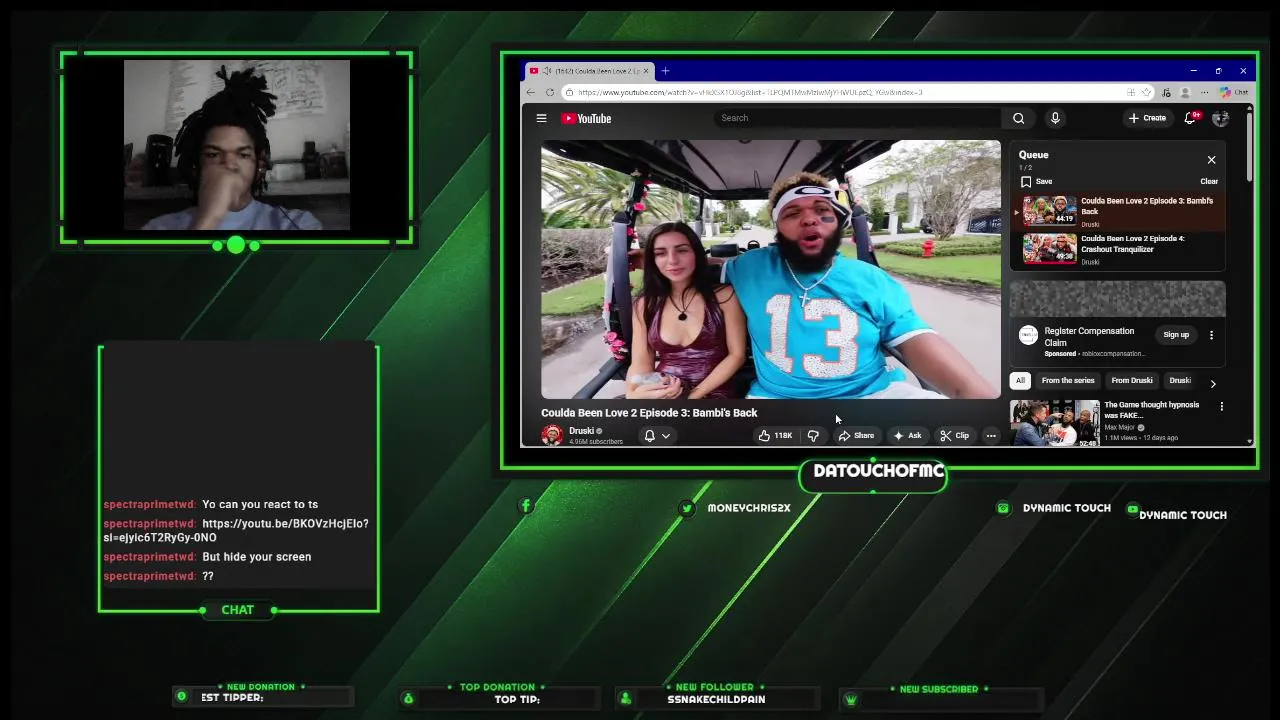Start voice search with the microphone icon

pyautogui.click(x=1055, y=118)
